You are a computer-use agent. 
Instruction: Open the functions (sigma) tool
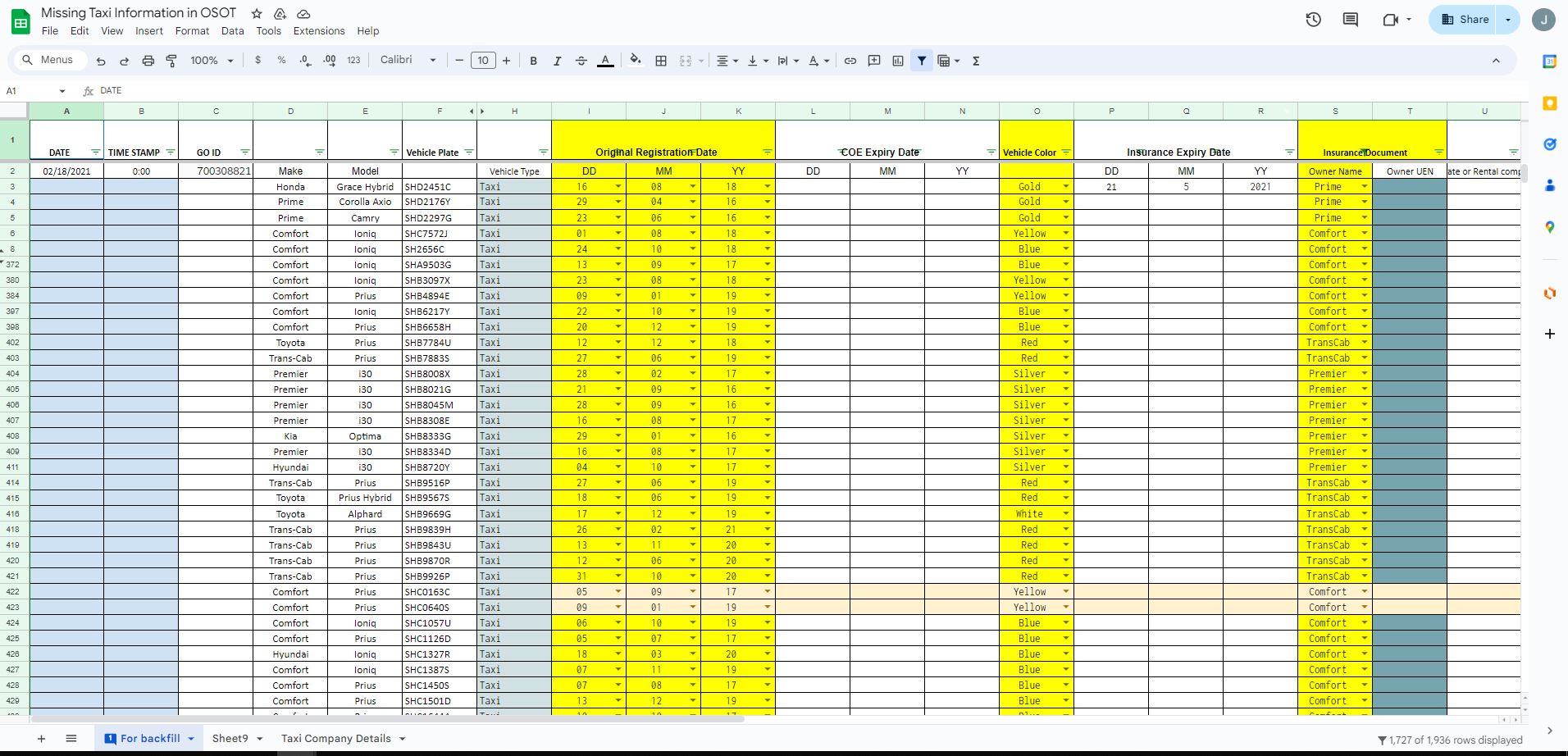[976, 61]
